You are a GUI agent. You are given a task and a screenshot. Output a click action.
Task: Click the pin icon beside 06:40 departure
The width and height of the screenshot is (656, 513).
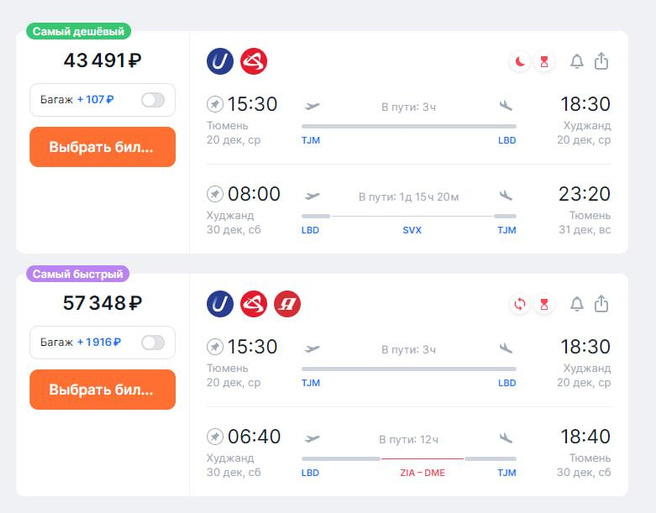point(215,437)
